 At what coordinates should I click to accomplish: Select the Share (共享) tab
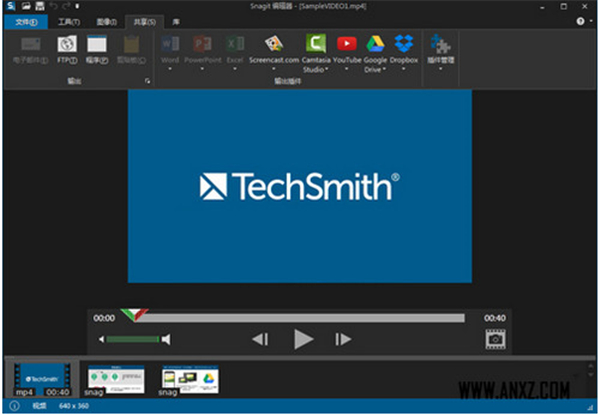[x=145, y=22]
